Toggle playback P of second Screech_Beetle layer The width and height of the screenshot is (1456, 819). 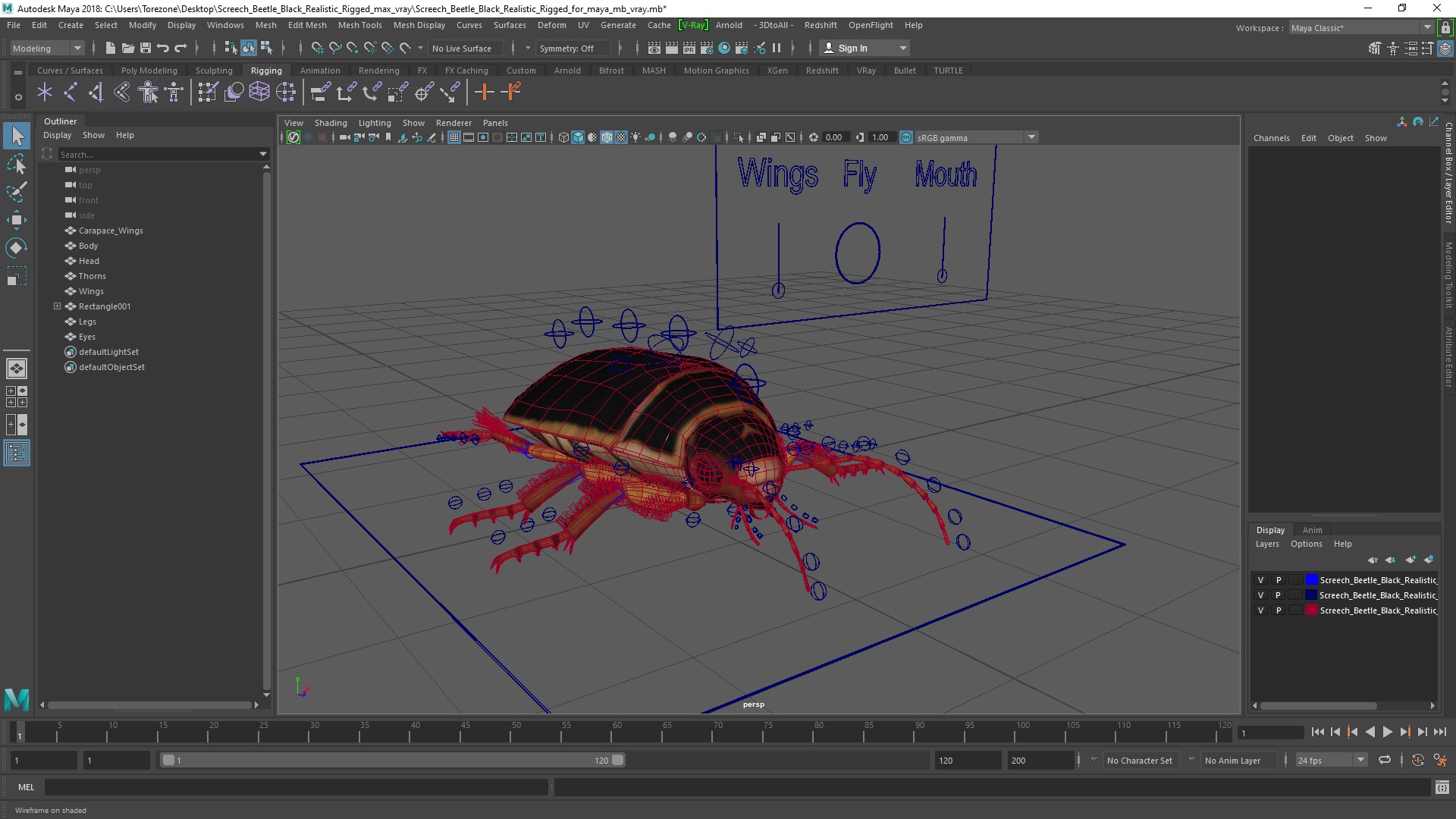(1279, 595)
